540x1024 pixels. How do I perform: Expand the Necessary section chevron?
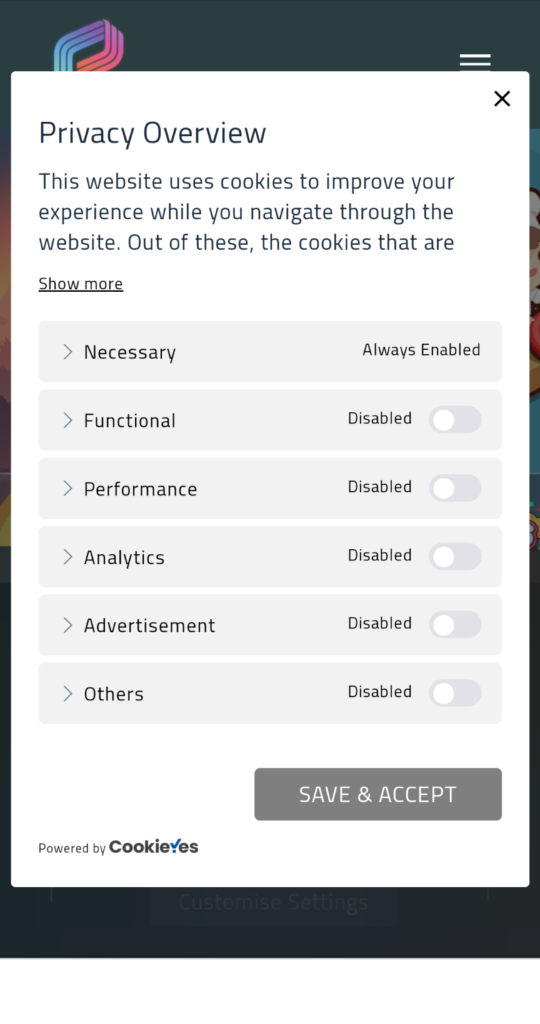click(x=67, y=352)
